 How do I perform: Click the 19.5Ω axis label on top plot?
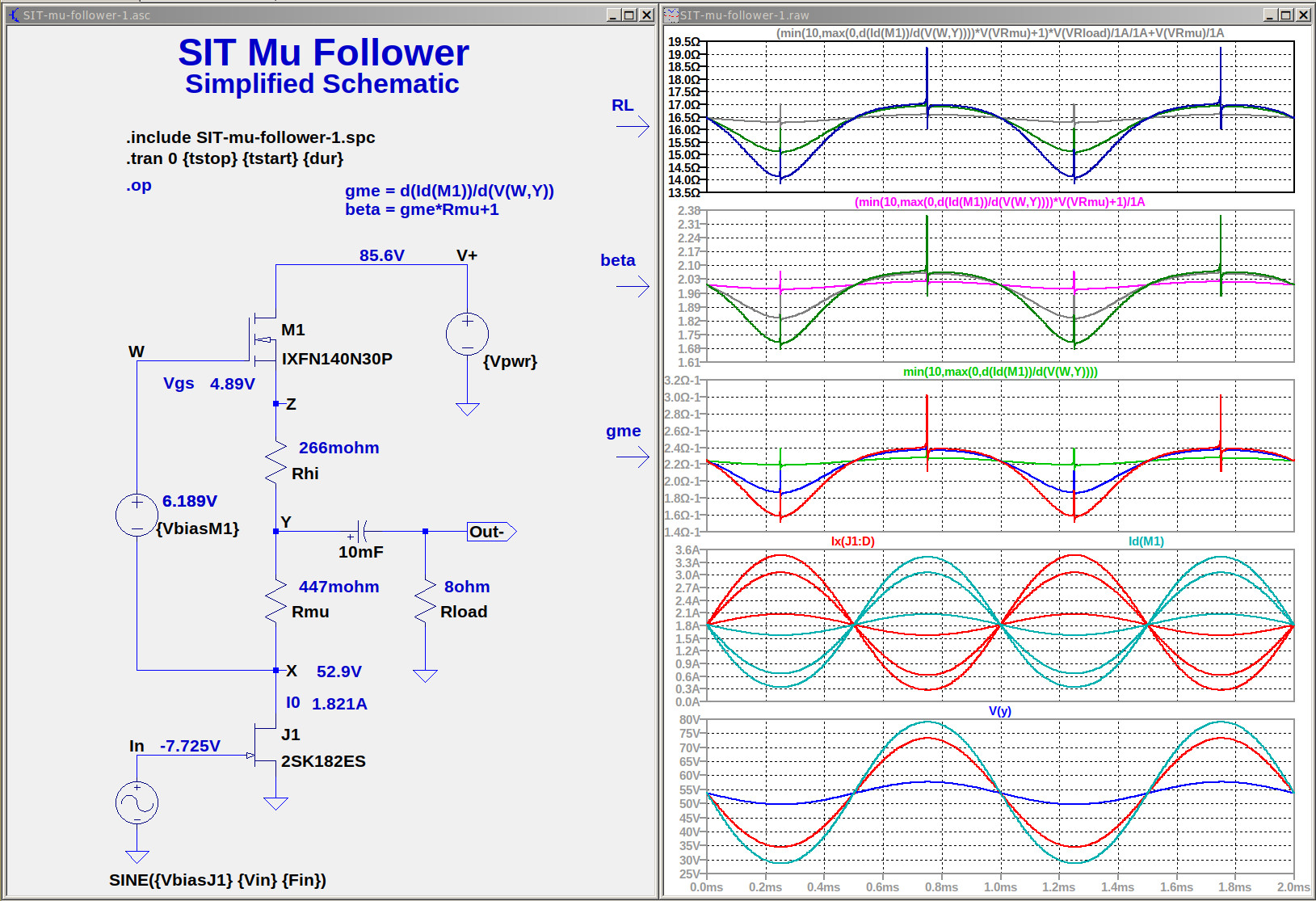point(683,41)
